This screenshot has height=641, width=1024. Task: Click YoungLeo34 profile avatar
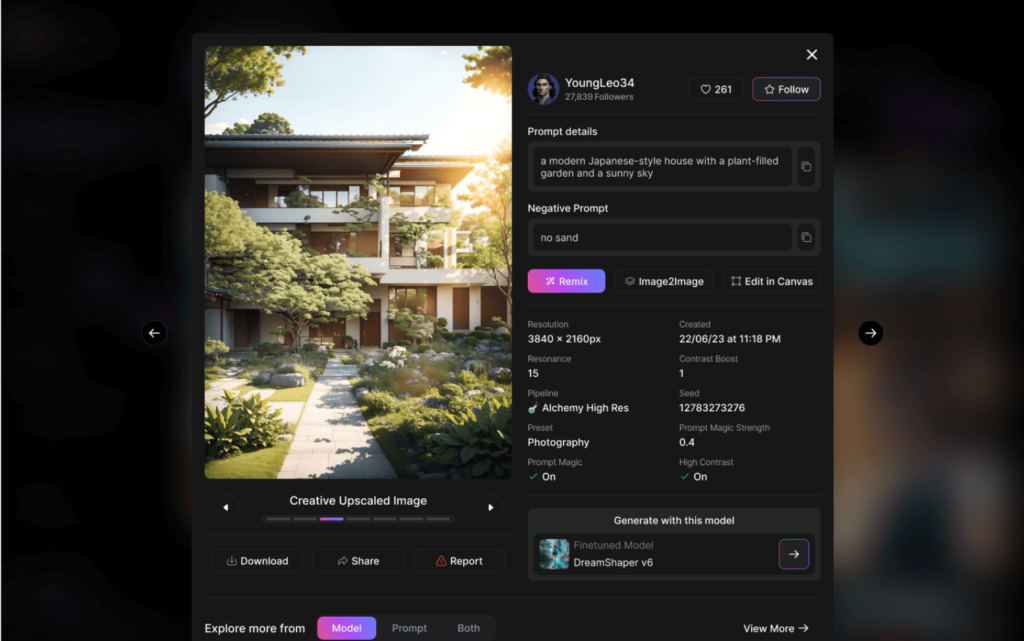tap(543, 89)
